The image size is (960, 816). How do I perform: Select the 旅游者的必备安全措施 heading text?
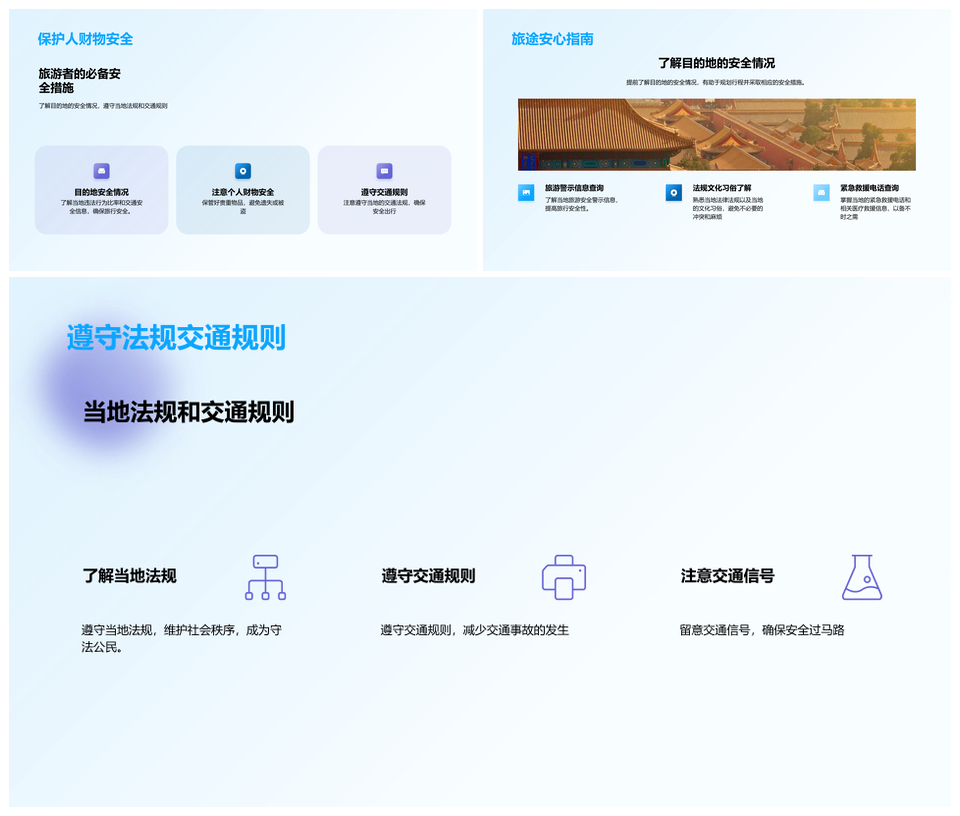(x=80, y=81)
